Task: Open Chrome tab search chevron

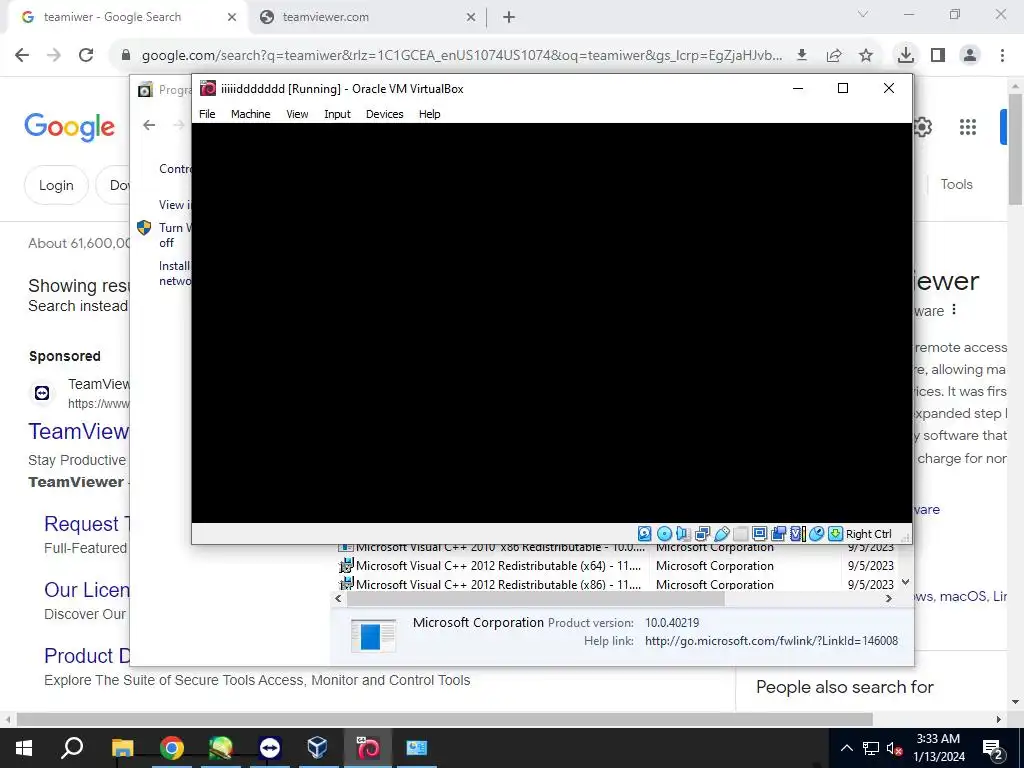Action: pyautogui.click(x=863, y=14)
